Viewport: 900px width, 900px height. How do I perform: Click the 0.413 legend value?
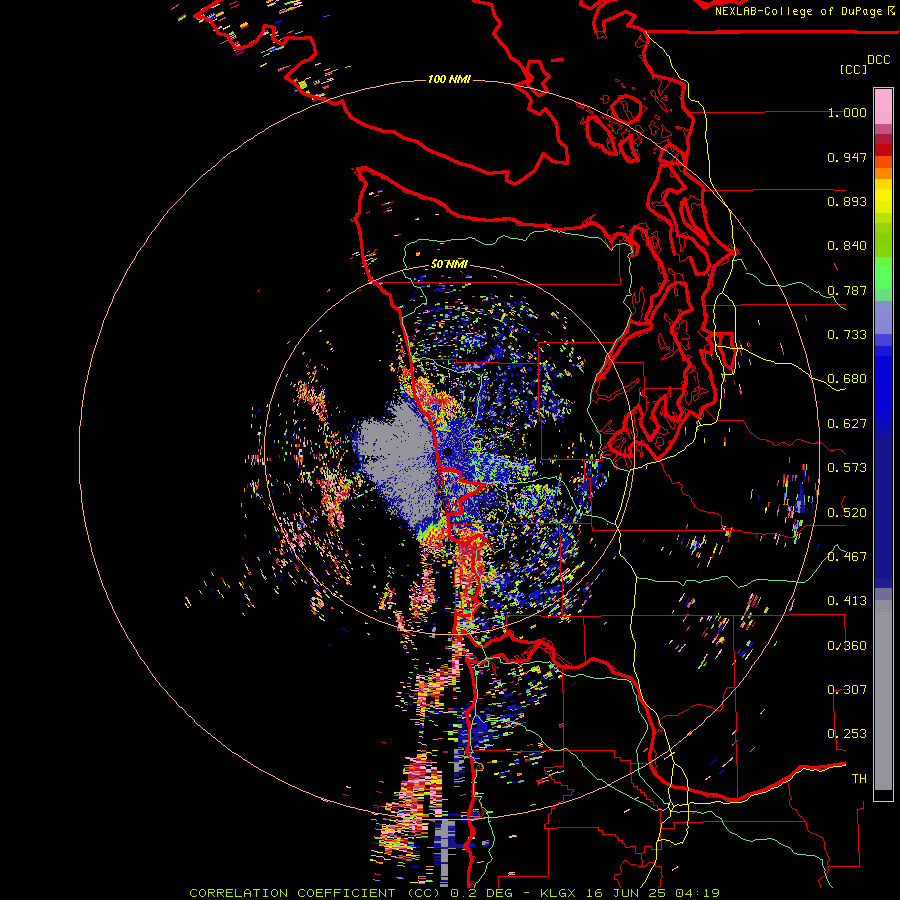click(847, 601)
